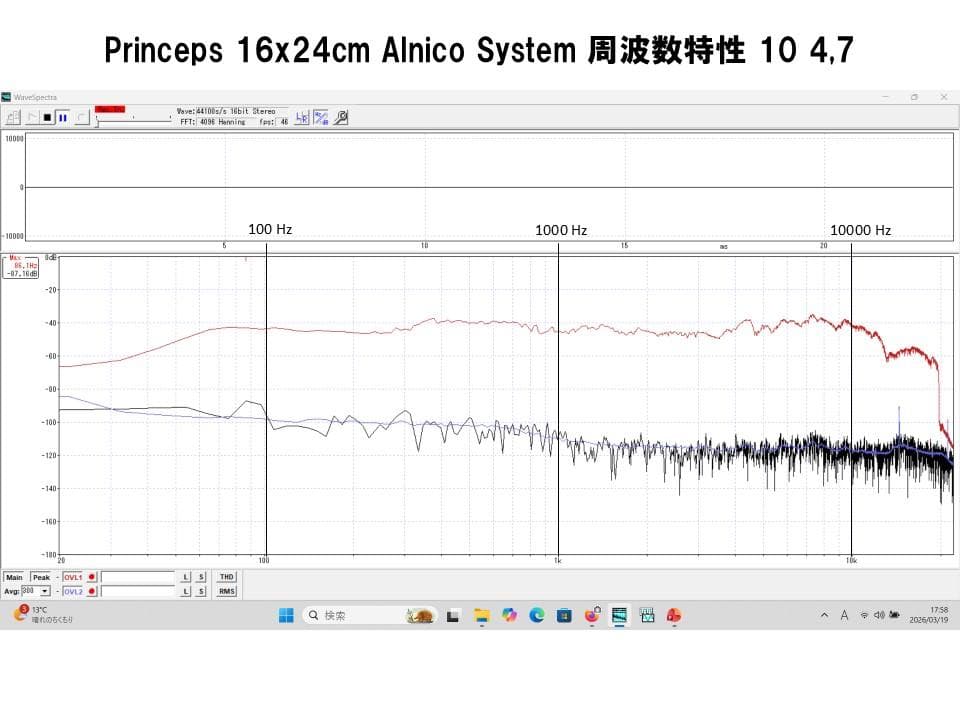The width and height of the screenshot is (960, 720).
Task: Click the fps value 46
Action: click(284, 122)
